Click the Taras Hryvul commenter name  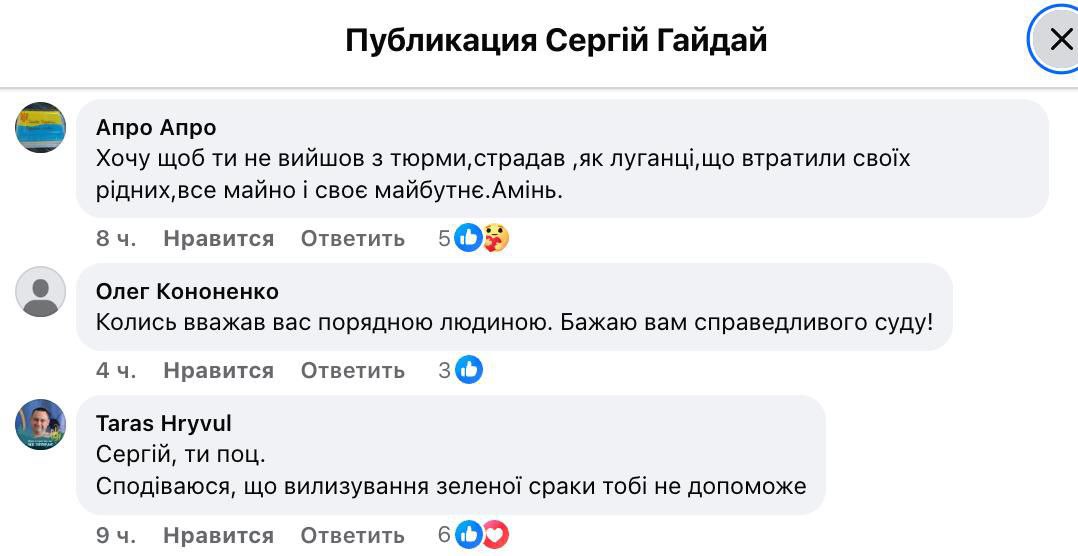pyautogui.click(x=164, y=424)
